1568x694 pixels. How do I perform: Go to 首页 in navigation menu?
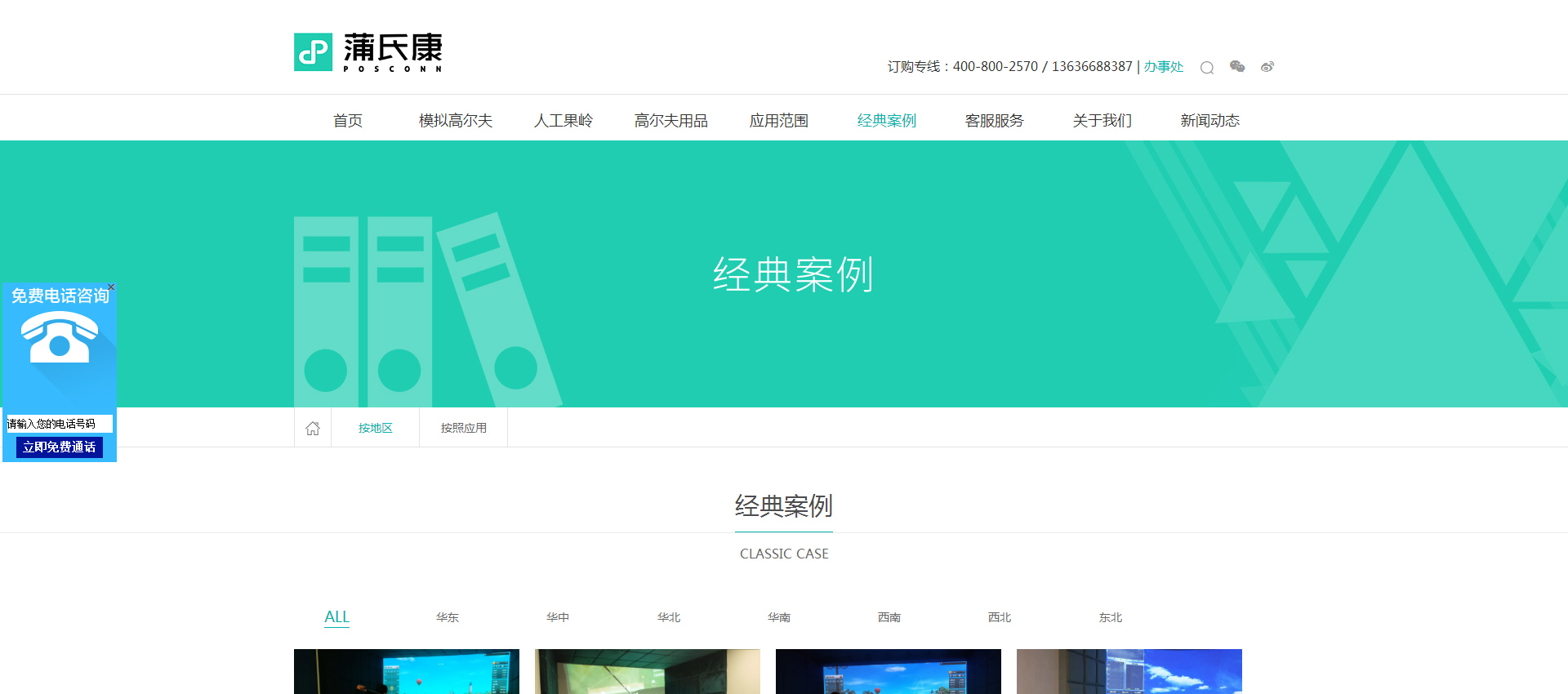[348, 121]
